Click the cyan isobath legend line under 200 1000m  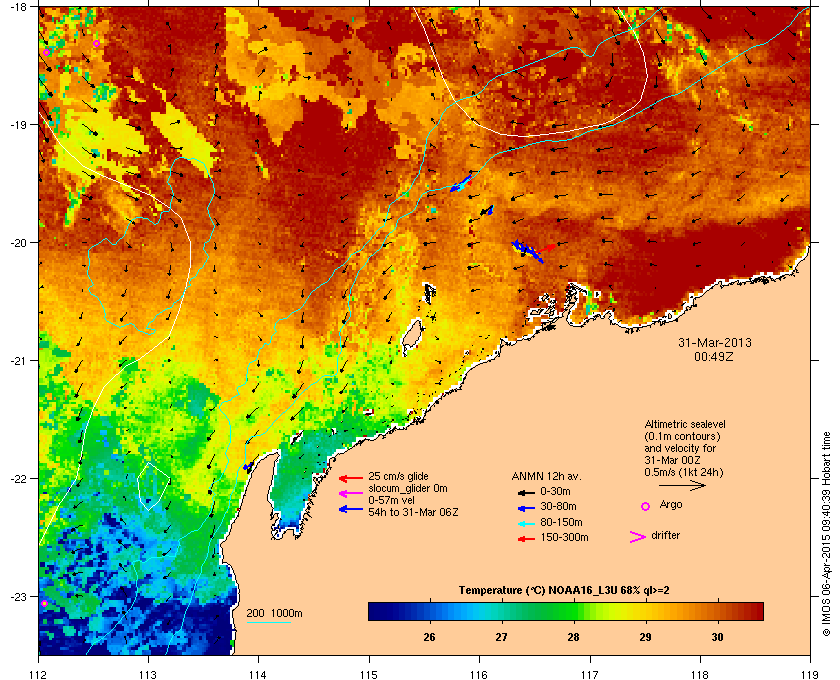269,623
